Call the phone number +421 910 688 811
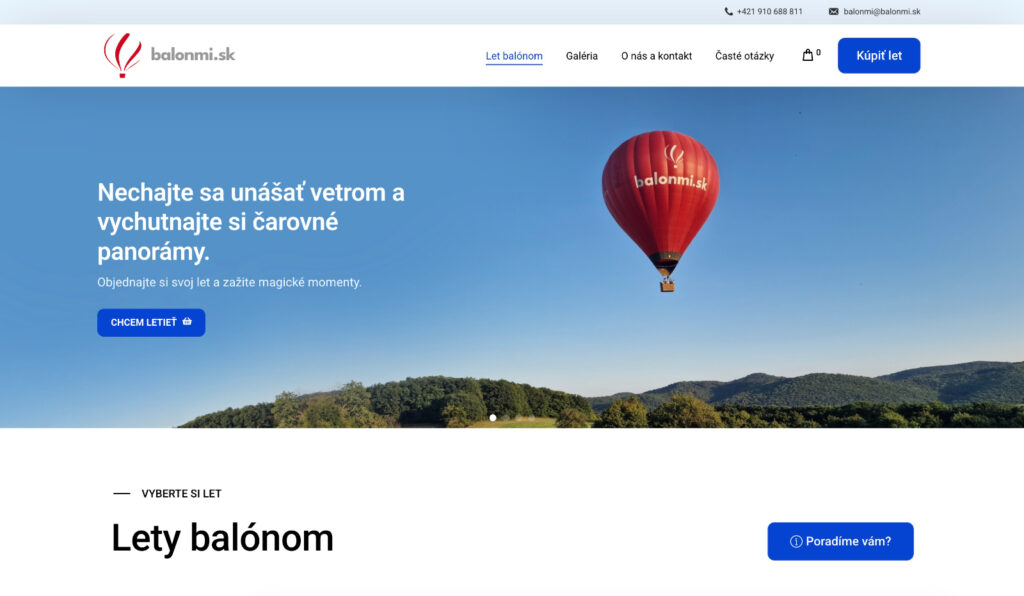Viewport: 1024px width, 596px height. click(x=769, y=12)
